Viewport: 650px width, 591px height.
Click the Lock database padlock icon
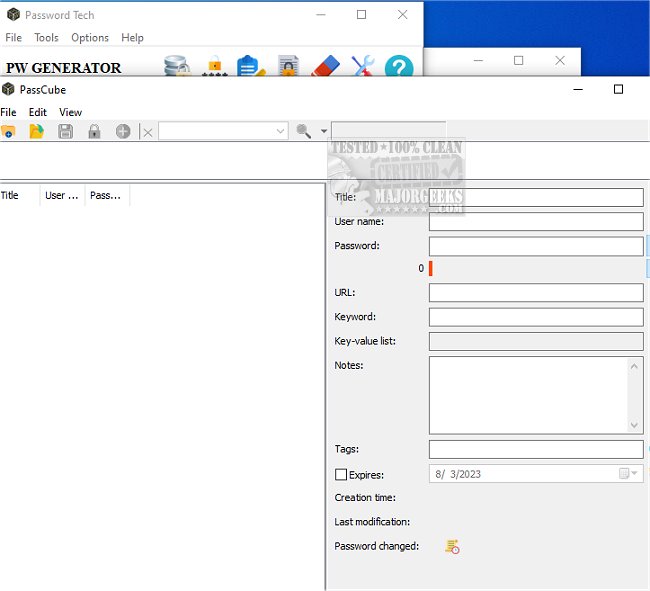[94, 131]
